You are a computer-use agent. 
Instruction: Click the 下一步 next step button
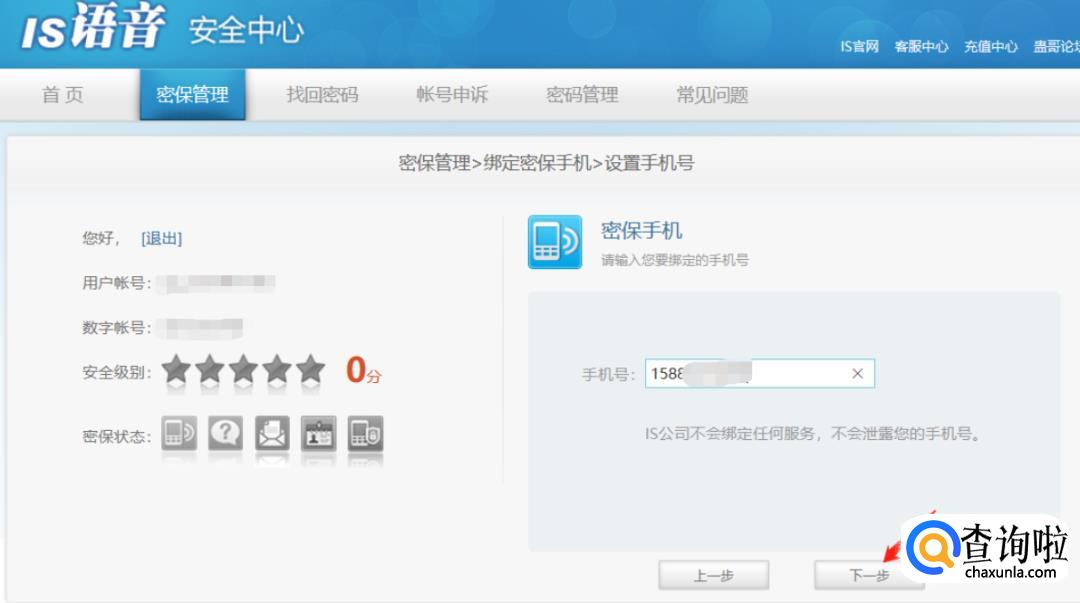(868, 575)
